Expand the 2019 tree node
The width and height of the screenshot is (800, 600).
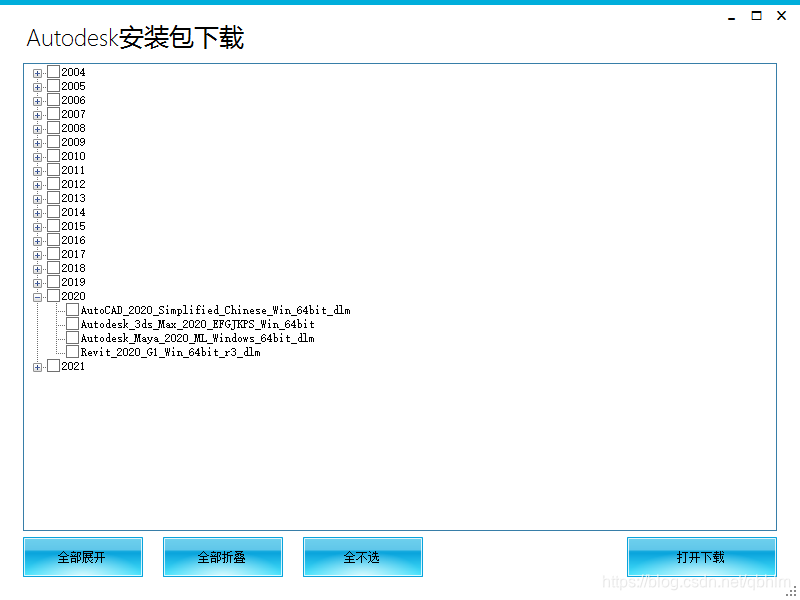[x=37, y=283]
